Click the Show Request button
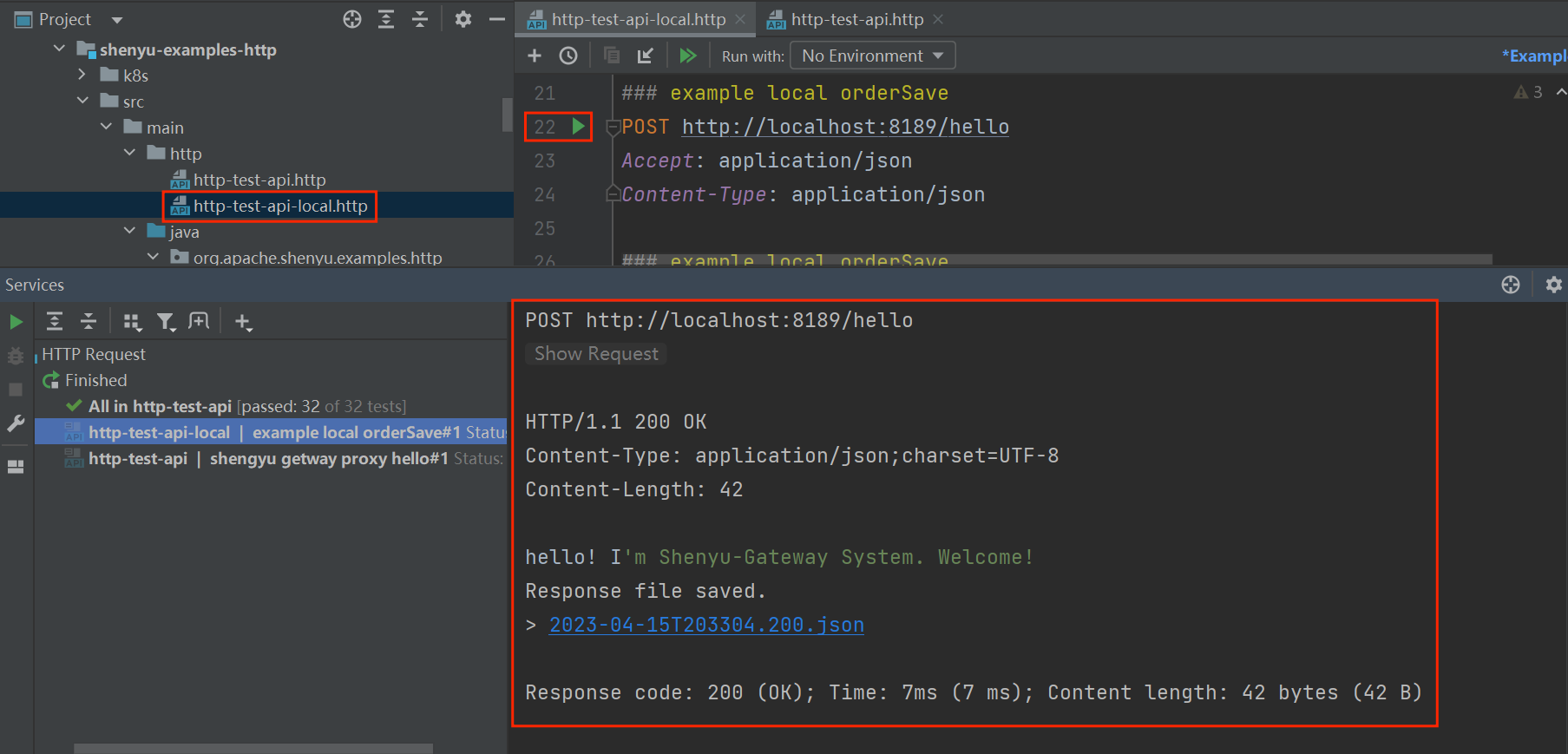Viewport: 1568px width, 754px height. 596,354
